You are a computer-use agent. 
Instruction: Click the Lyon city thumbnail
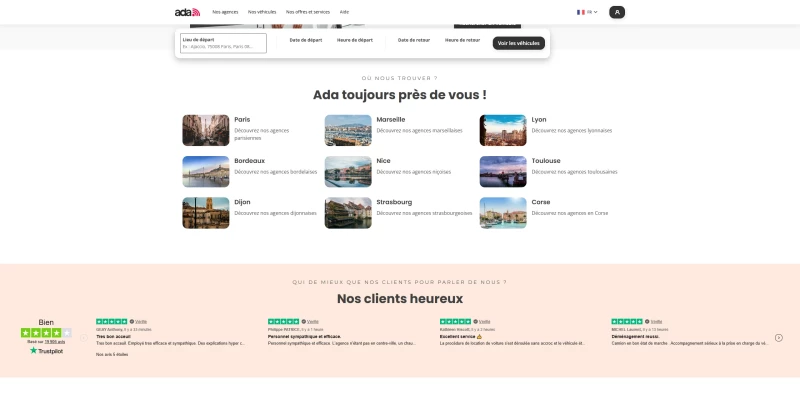503,130
